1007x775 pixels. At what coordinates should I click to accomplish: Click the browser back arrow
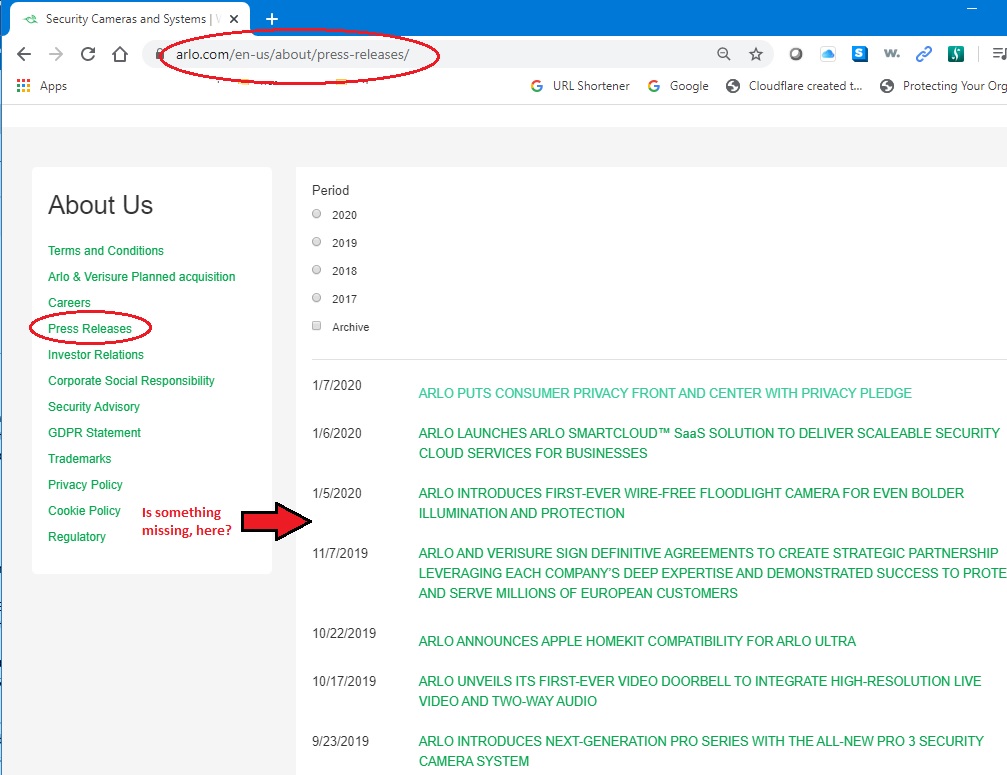pos(24,55)
